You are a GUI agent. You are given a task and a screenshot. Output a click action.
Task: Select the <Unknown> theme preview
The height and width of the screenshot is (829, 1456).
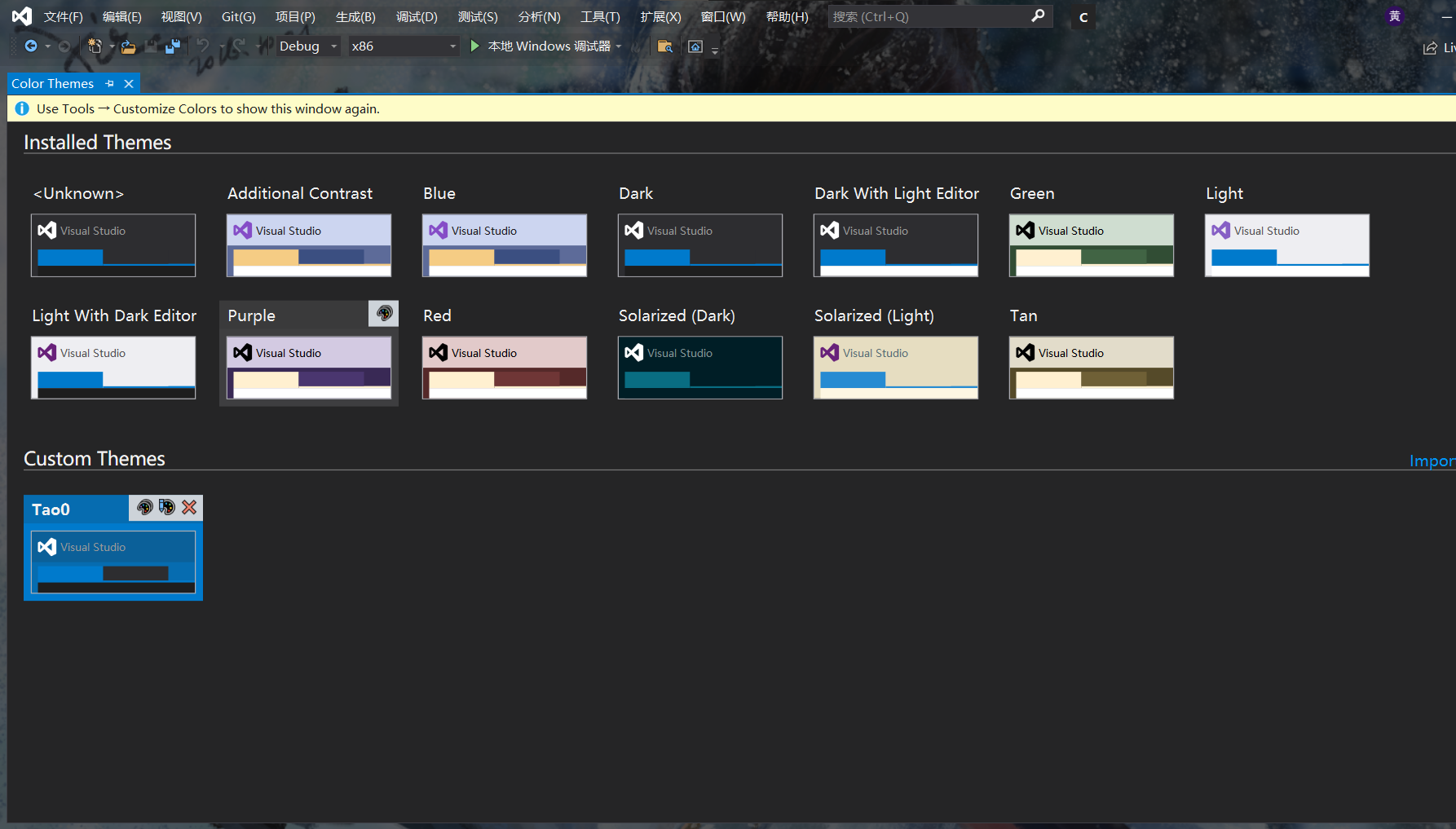113,245
